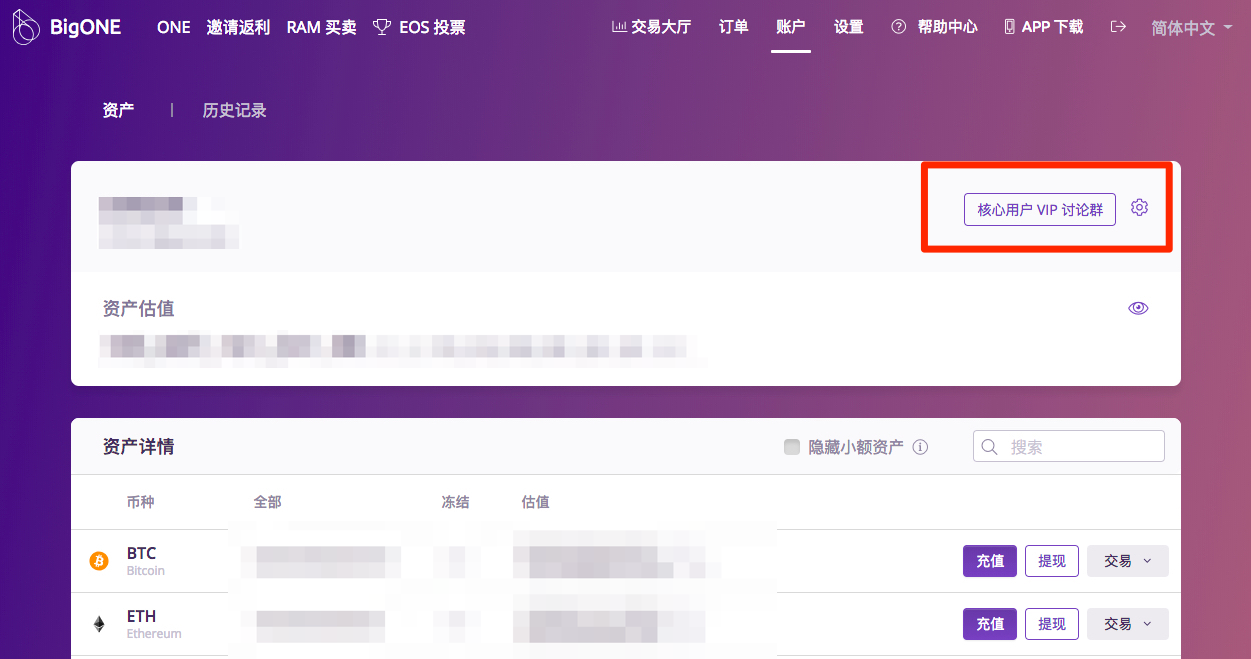
Task: Open account settings gear icon
Action: click(x=1139, y=208)
